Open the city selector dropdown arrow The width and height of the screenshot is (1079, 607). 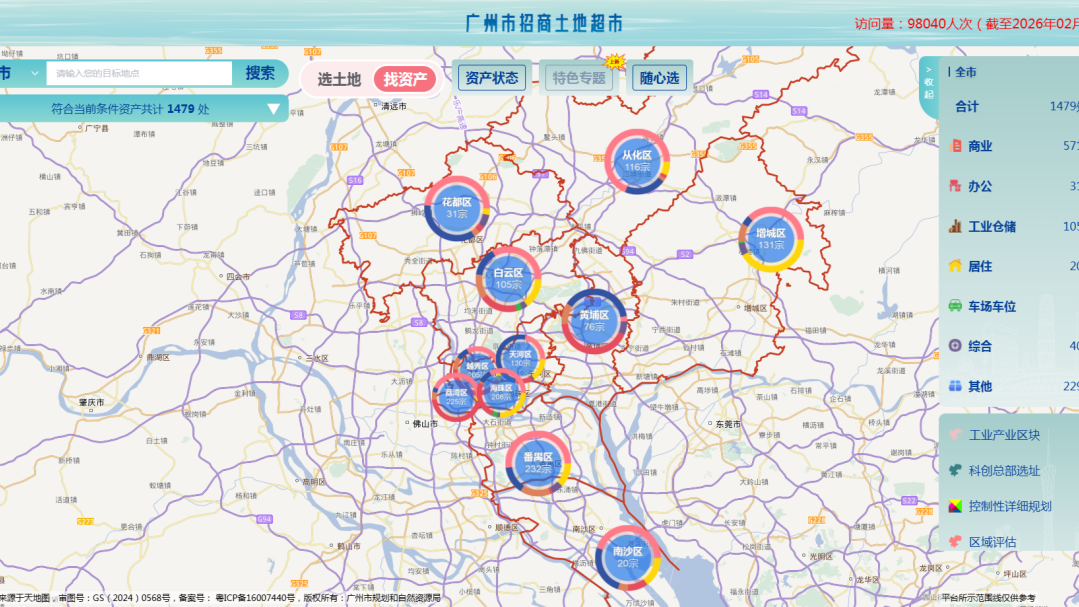[x=35, y=73]
